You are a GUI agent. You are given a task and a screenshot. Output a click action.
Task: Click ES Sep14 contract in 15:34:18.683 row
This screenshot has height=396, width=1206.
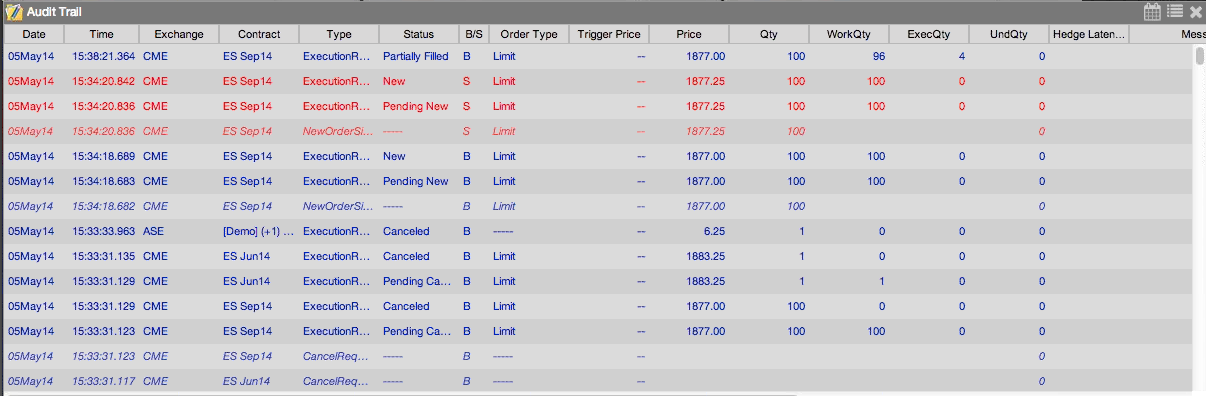247,181
